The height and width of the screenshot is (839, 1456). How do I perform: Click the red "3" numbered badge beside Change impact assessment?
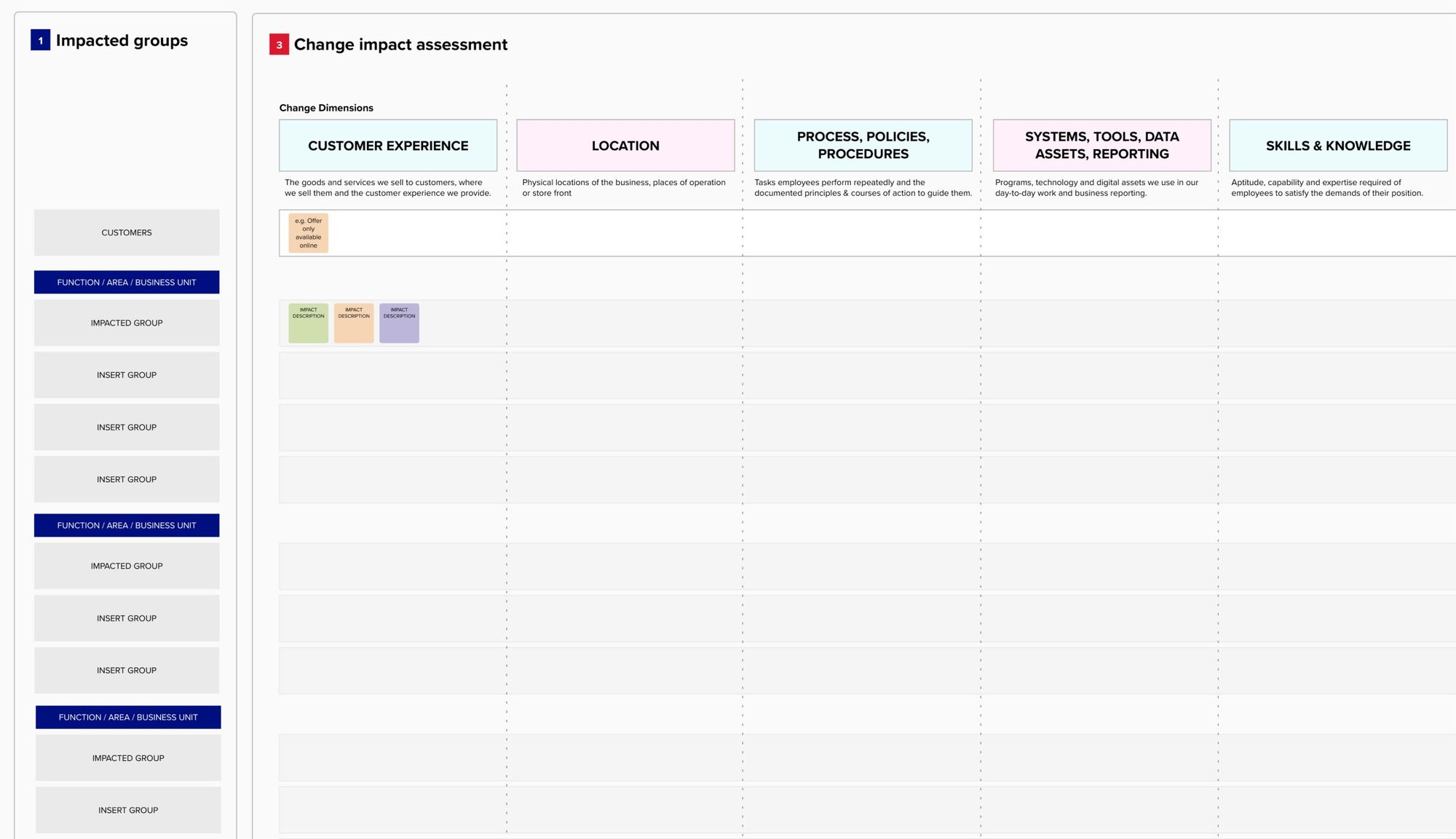coord(279,44)
